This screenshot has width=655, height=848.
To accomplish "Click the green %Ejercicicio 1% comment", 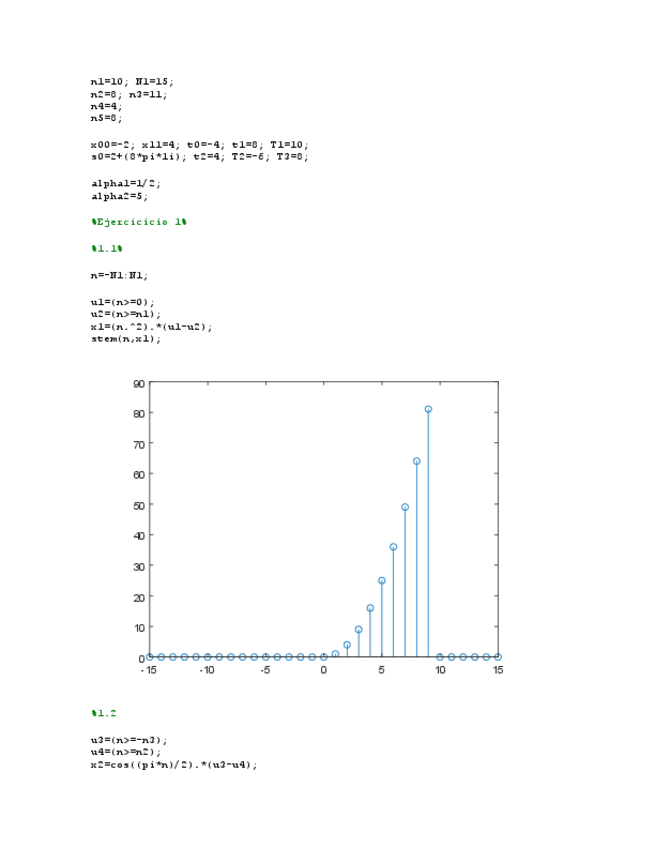I will click(139, 221).
